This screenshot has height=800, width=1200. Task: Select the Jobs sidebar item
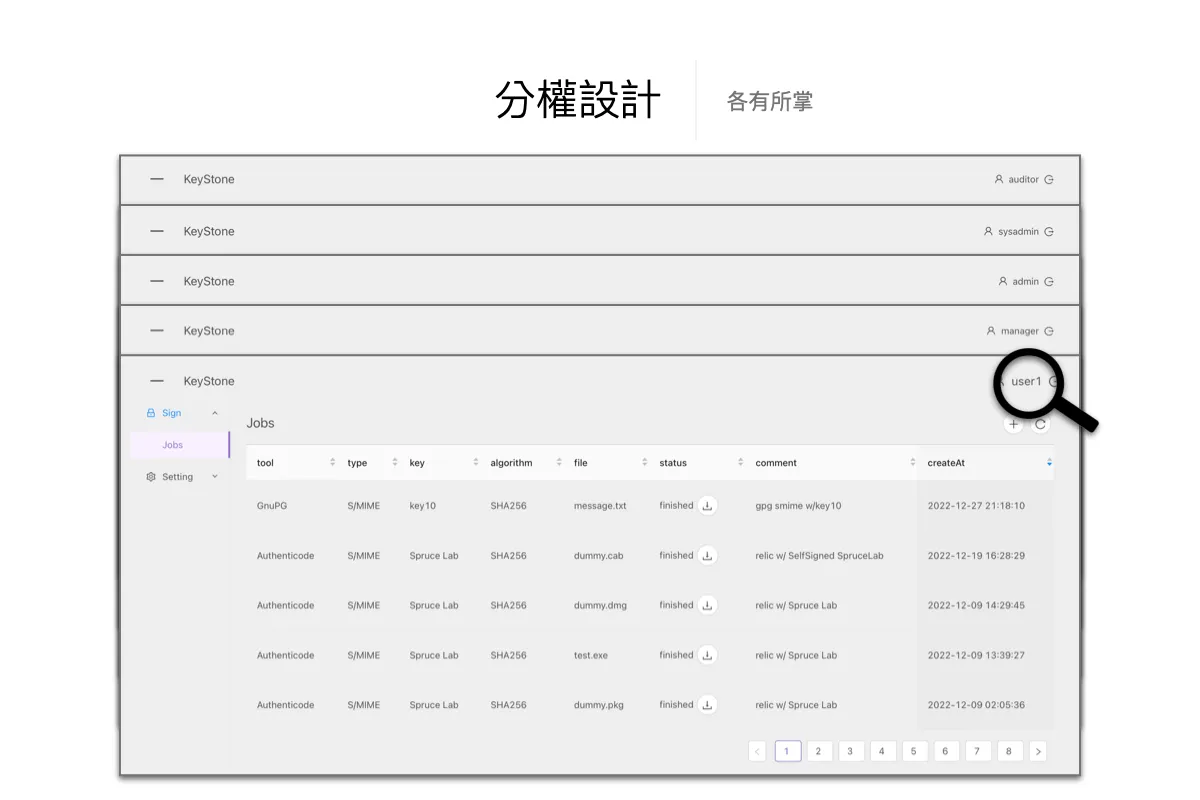pos(172,444)
